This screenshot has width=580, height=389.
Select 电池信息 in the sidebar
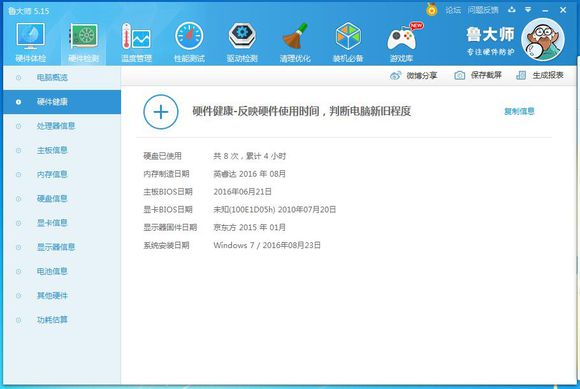point(62,271)
